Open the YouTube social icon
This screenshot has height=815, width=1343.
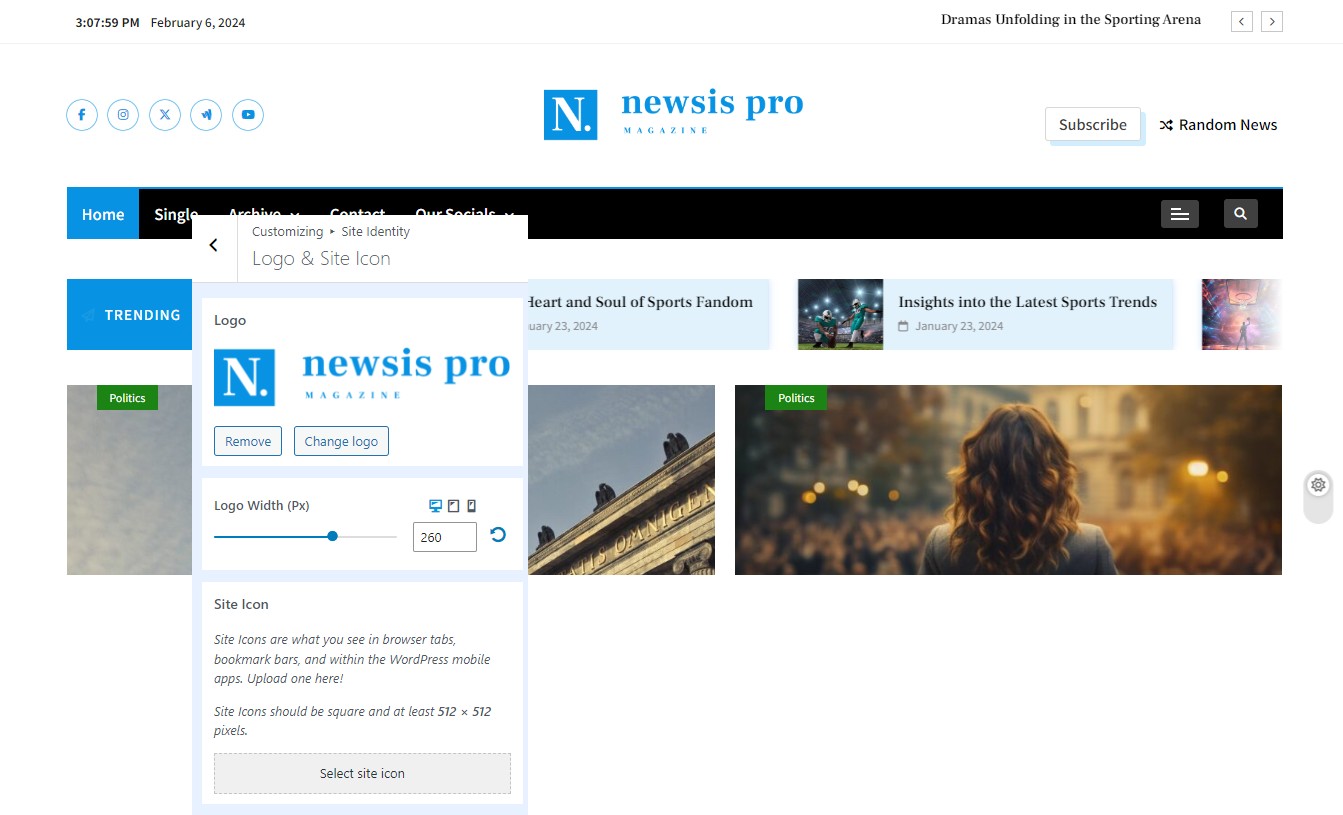(248, 115)
